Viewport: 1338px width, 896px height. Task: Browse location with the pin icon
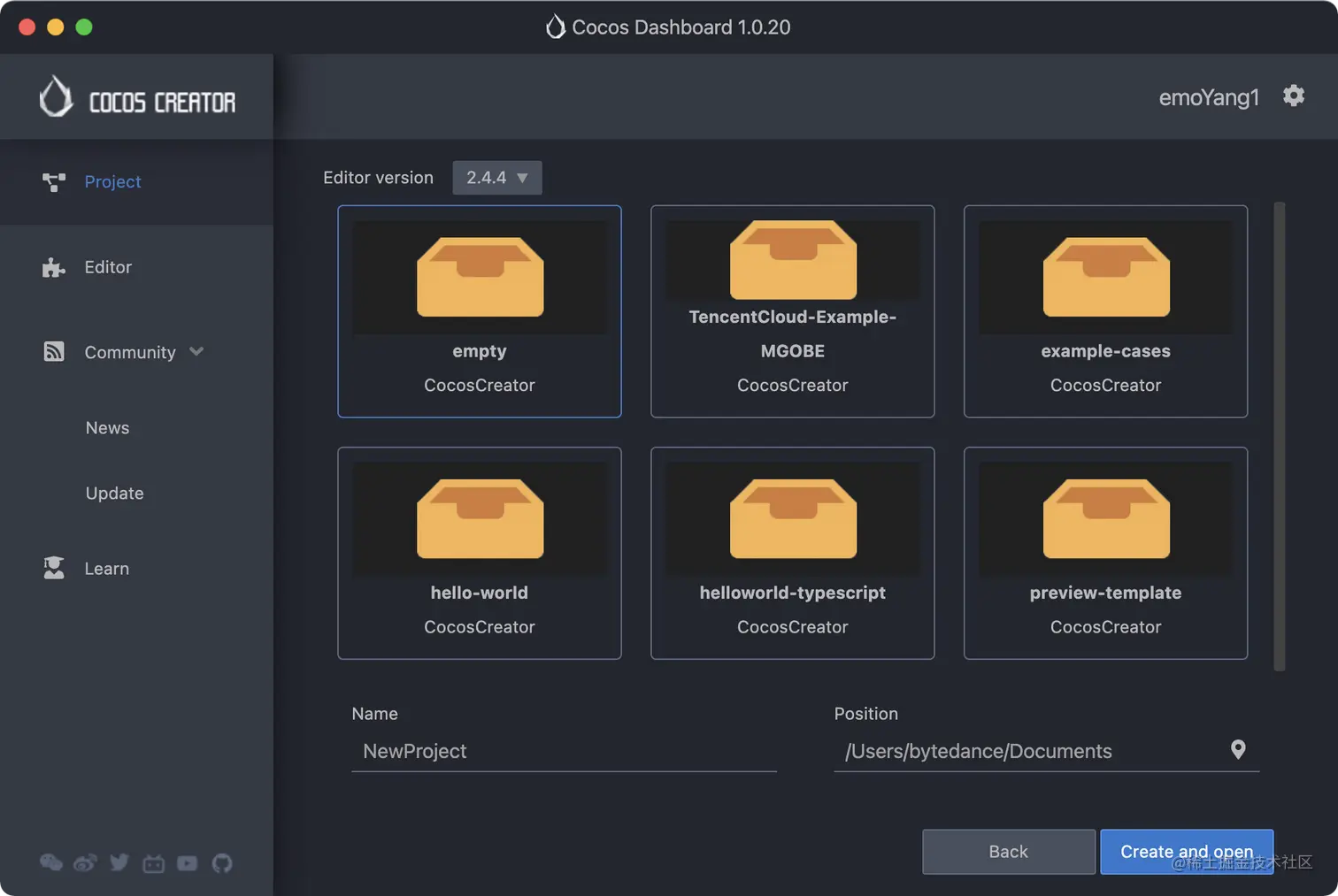(x=1238, y=750)
